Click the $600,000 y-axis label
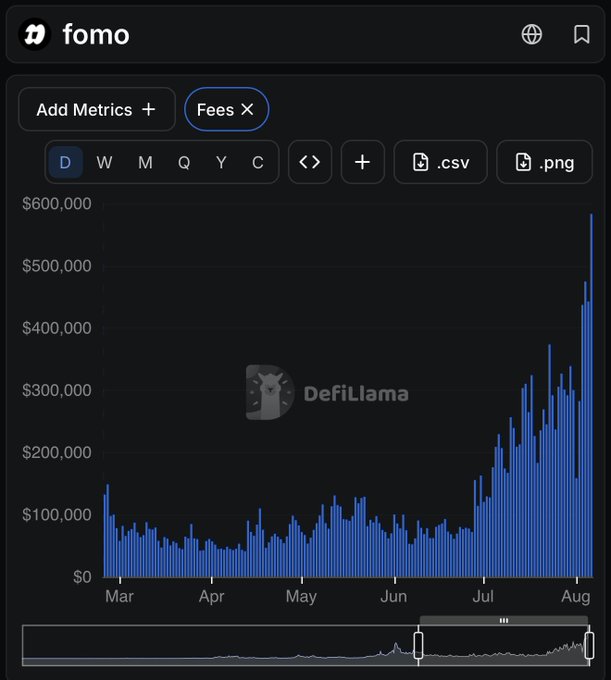 click(57, 204)
